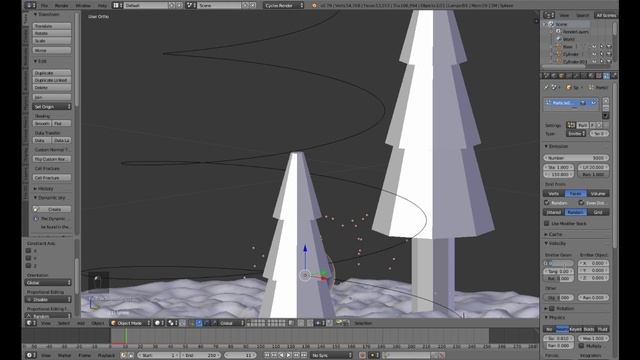Hide the Cylinder object in outliner
Screen dimensions: 640x360
point(594,54)
